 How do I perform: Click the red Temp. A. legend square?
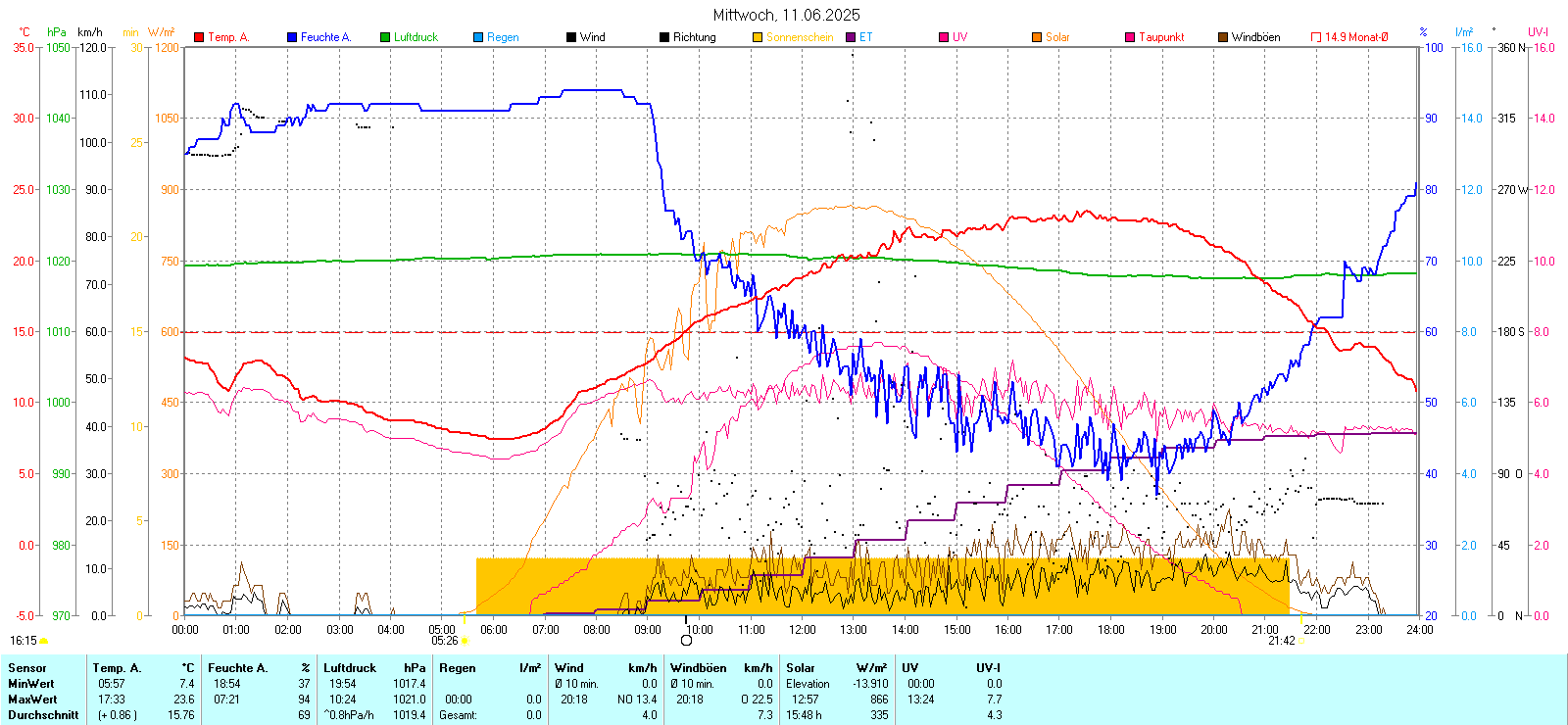[199, 37]
